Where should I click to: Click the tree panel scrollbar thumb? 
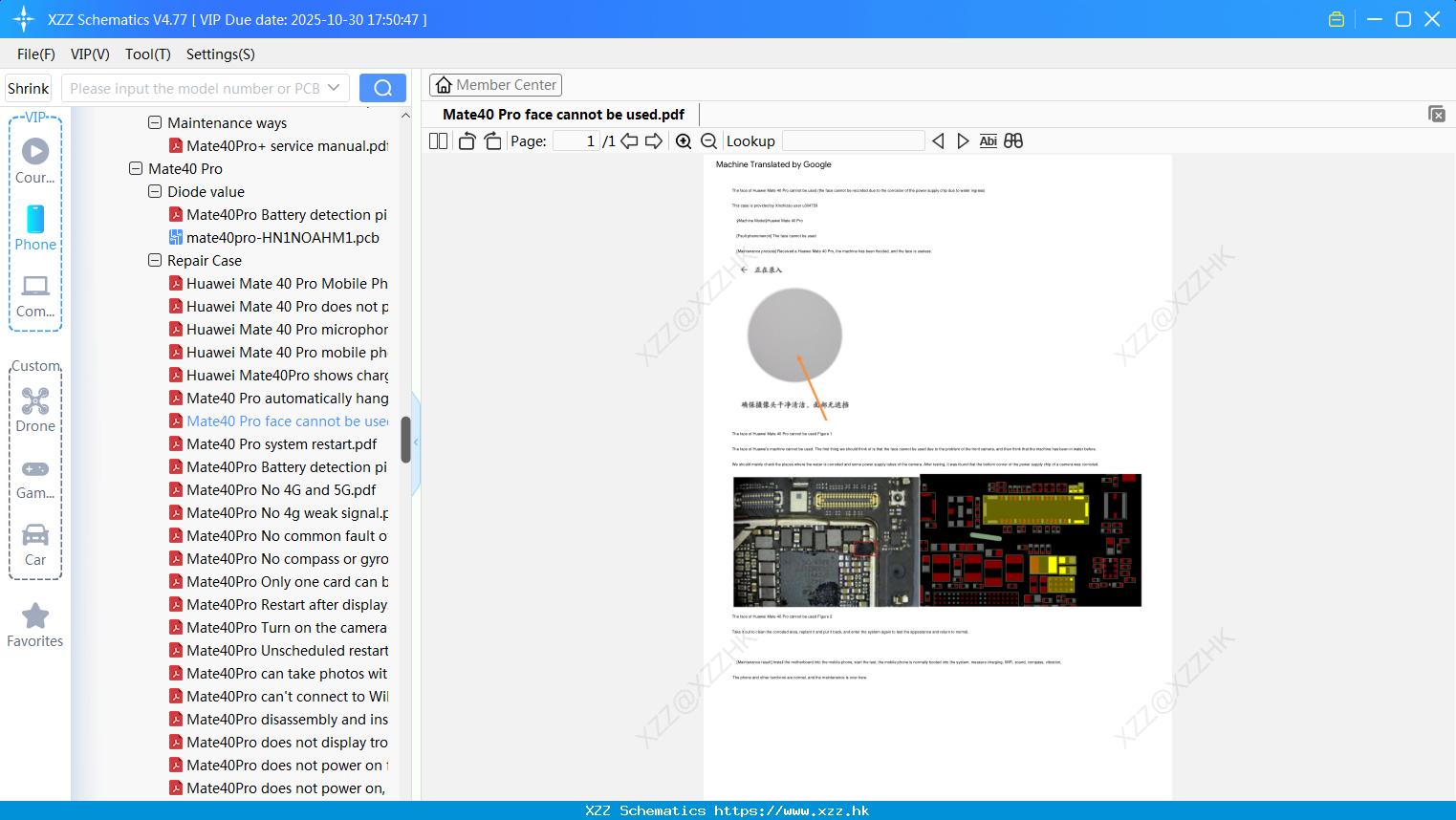pos(405,440)
